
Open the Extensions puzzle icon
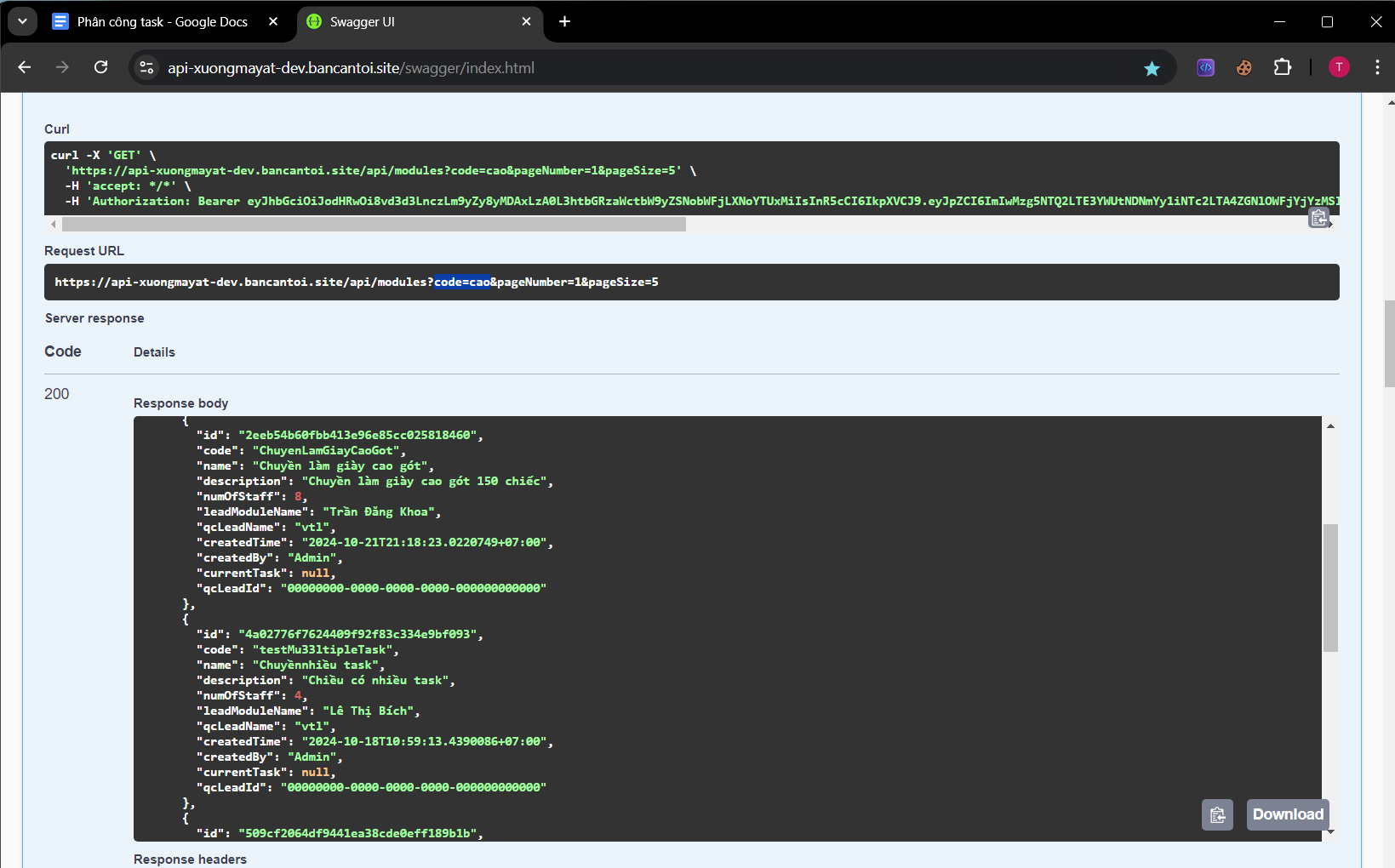tap(1282, 67)
